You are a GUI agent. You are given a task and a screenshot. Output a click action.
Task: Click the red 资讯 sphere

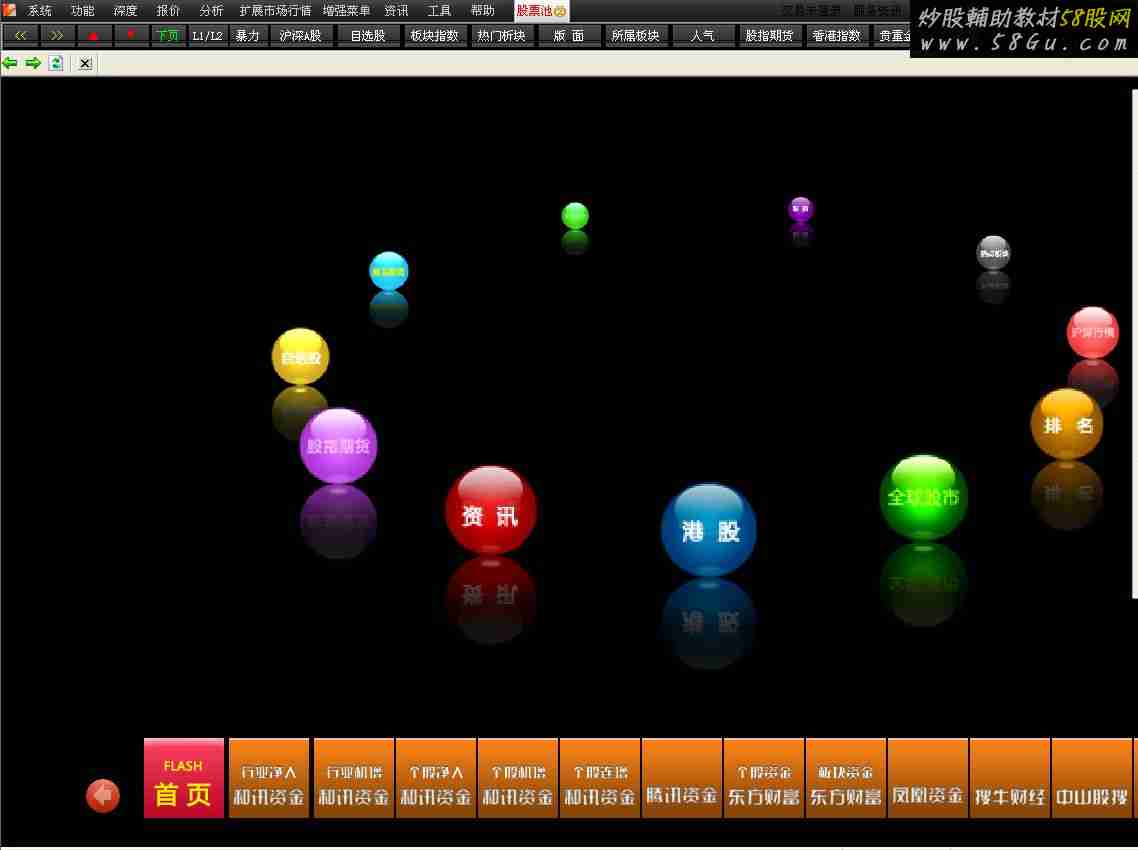pyautogui.click(x=490, y=511)
